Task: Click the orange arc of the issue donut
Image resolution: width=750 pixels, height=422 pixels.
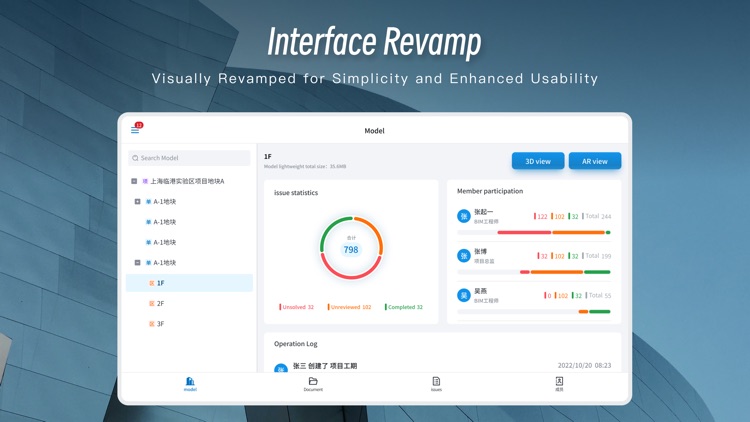Action: [375, 230]
